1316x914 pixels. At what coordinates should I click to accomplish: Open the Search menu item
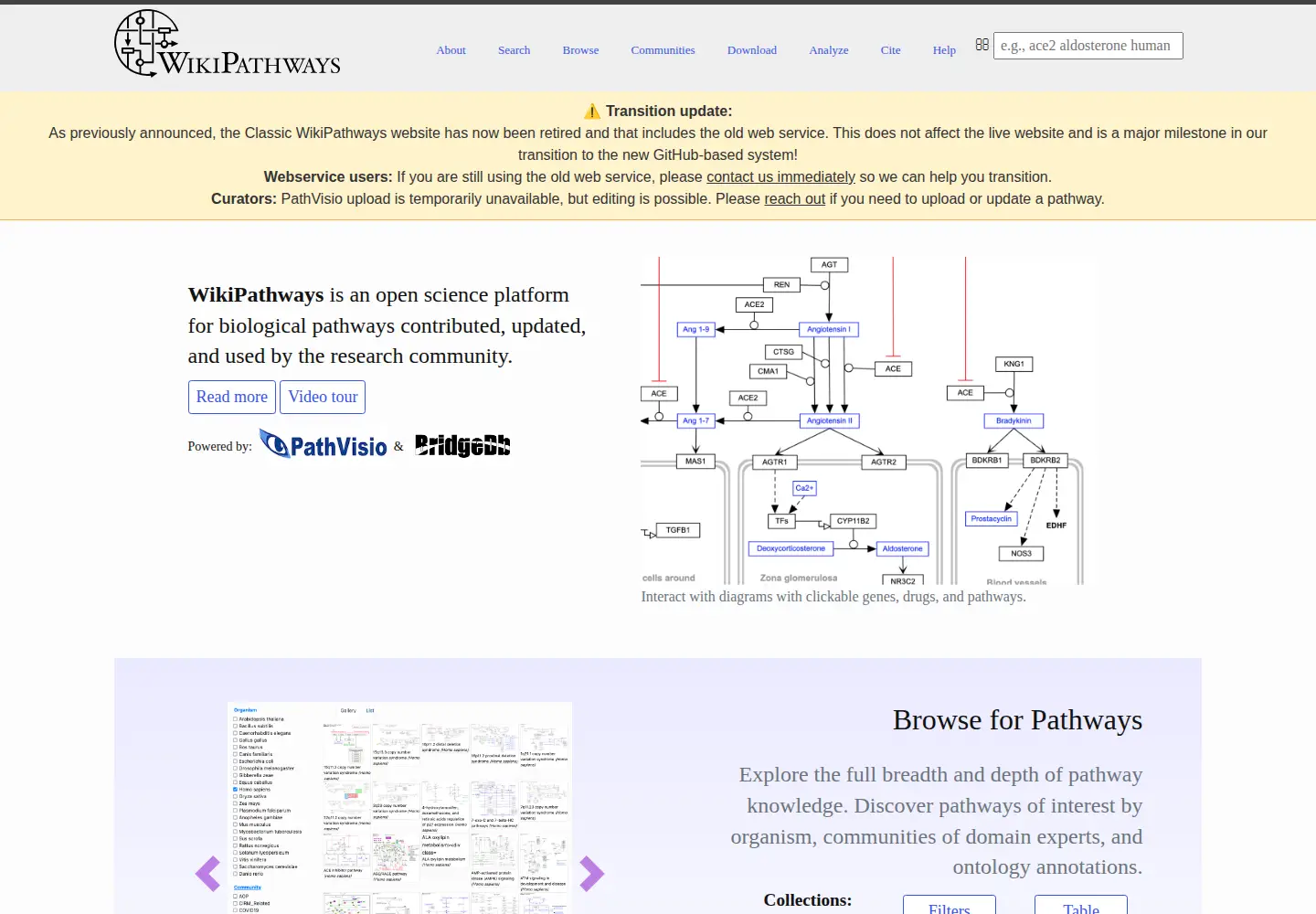(514, 50)
